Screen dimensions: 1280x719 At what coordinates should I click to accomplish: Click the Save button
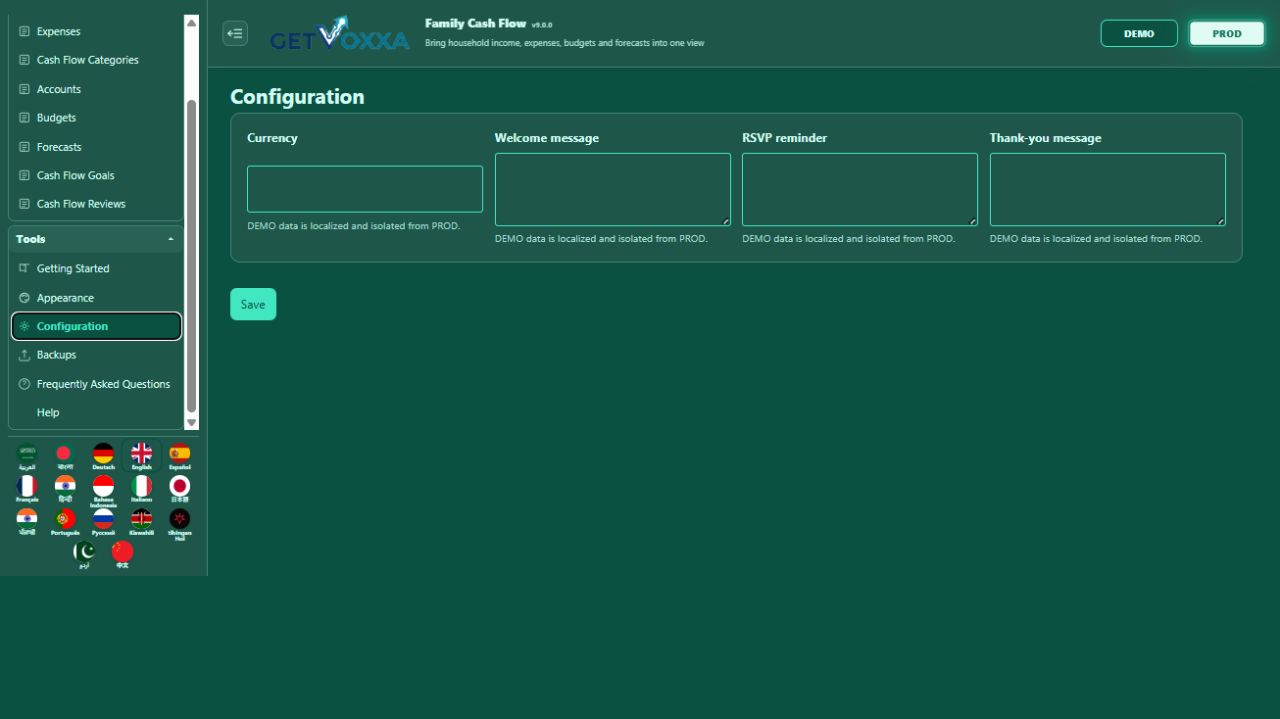(253, 304)
